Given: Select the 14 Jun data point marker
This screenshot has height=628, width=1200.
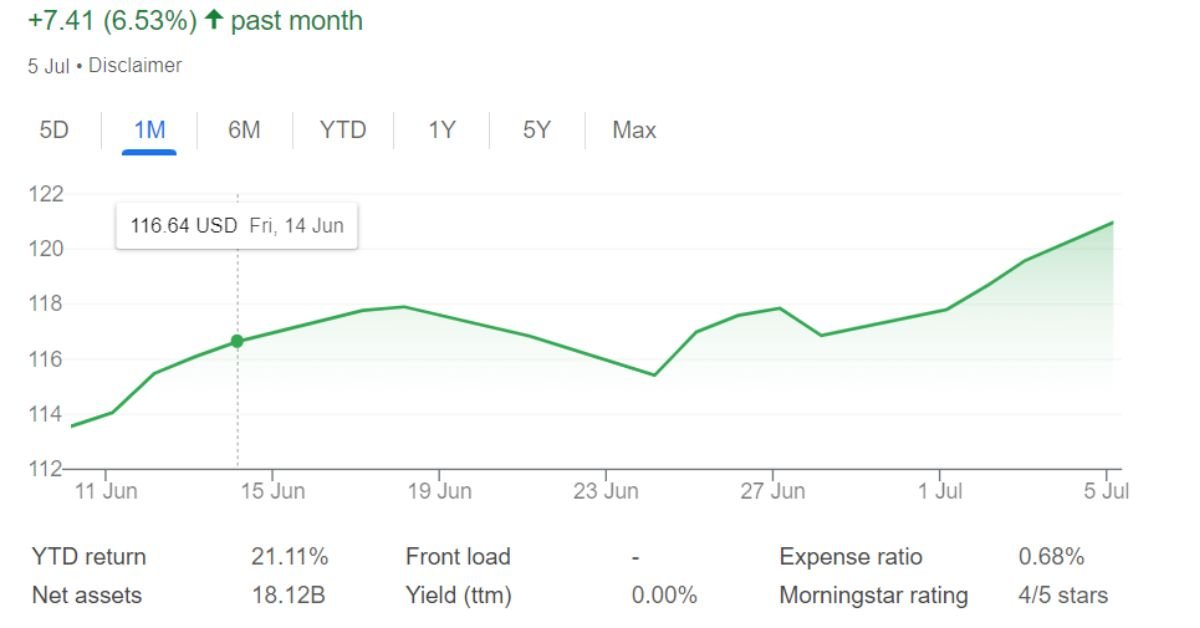Looking at the screenshot, I should click(237, 341).
